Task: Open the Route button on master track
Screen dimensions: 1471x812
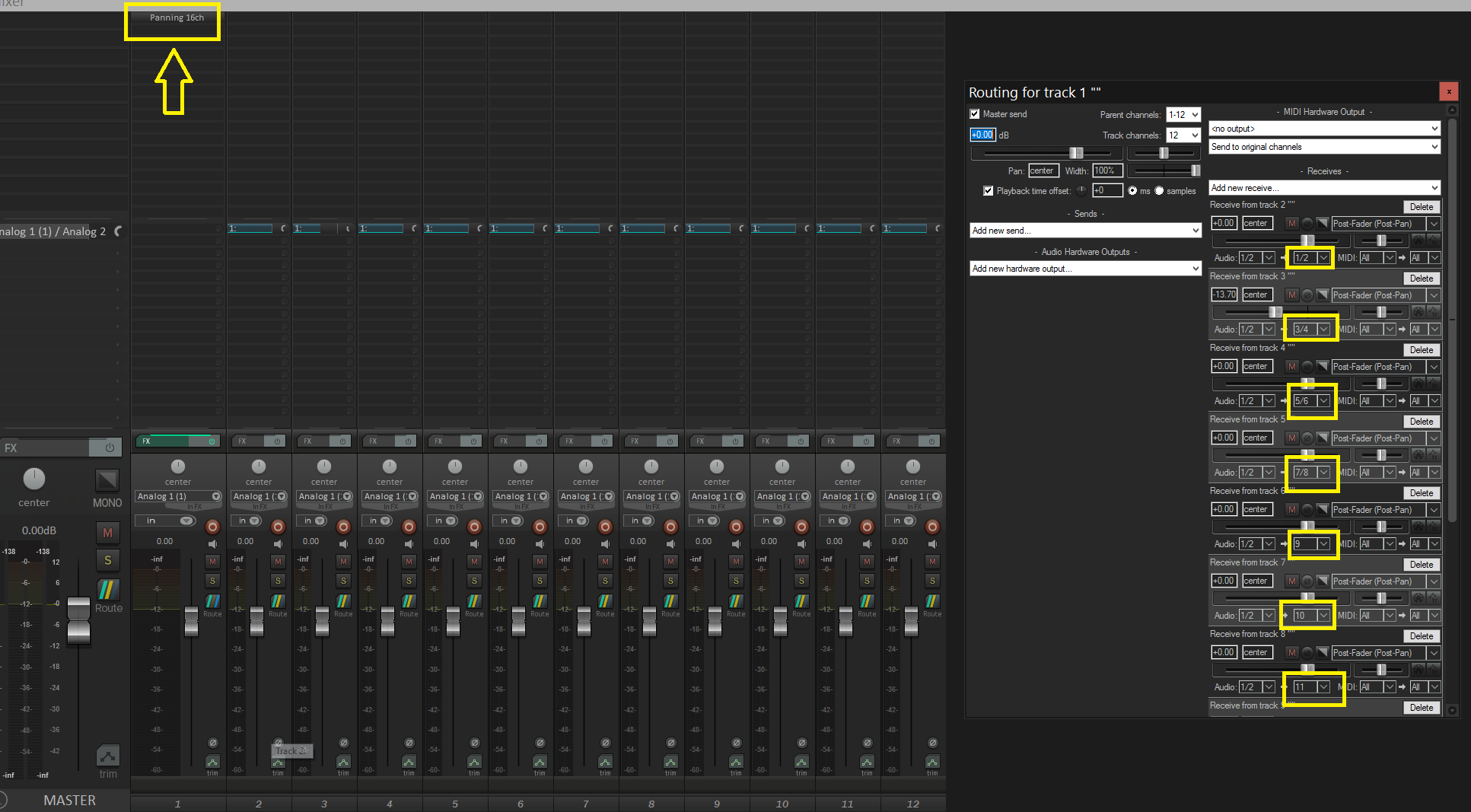Action: point(107,591)
